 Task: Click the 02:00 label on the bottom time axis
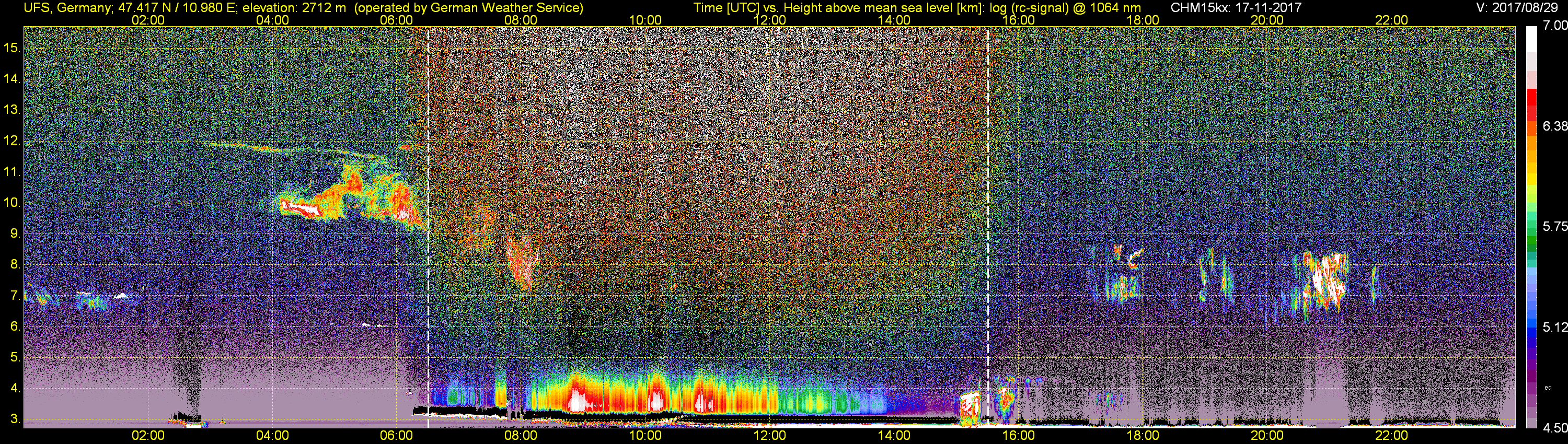click(148, 436)
